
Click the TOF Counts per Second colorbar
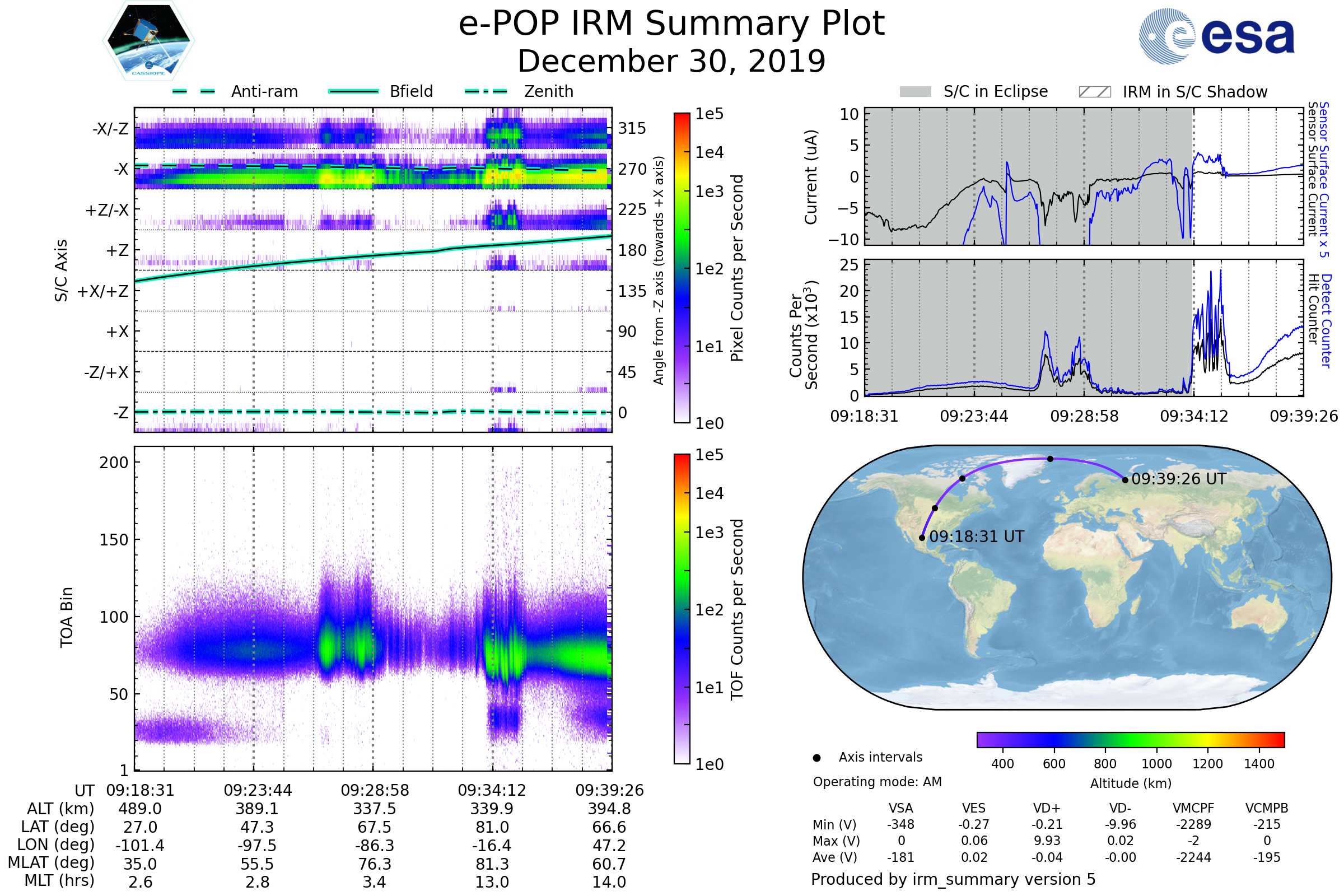682,609
